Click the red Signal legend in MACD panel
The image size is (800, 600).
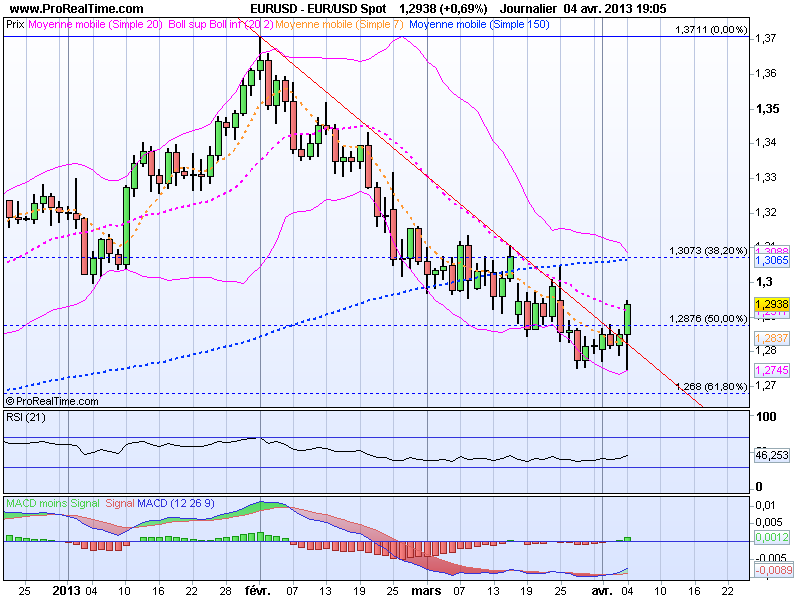pos(120,503)
